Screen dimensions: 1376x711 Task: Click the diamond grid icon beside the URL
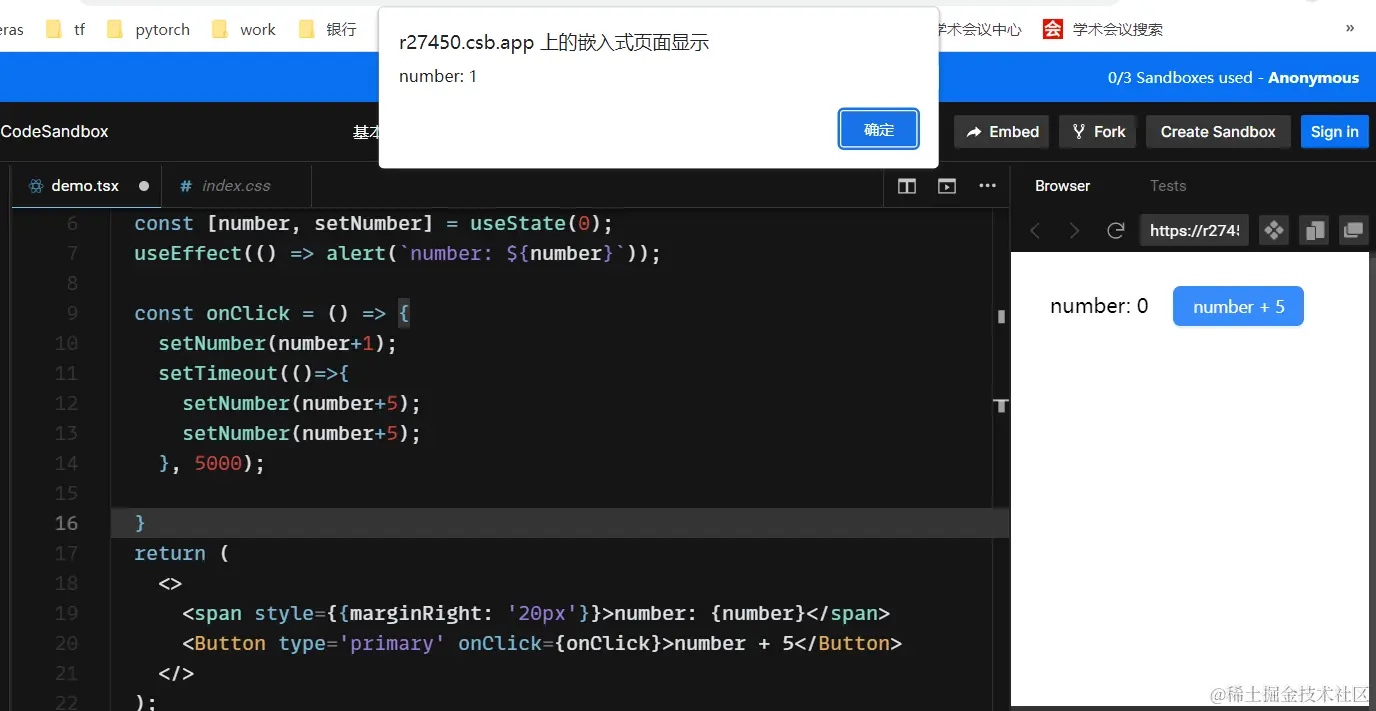[x=1273, y=231]
